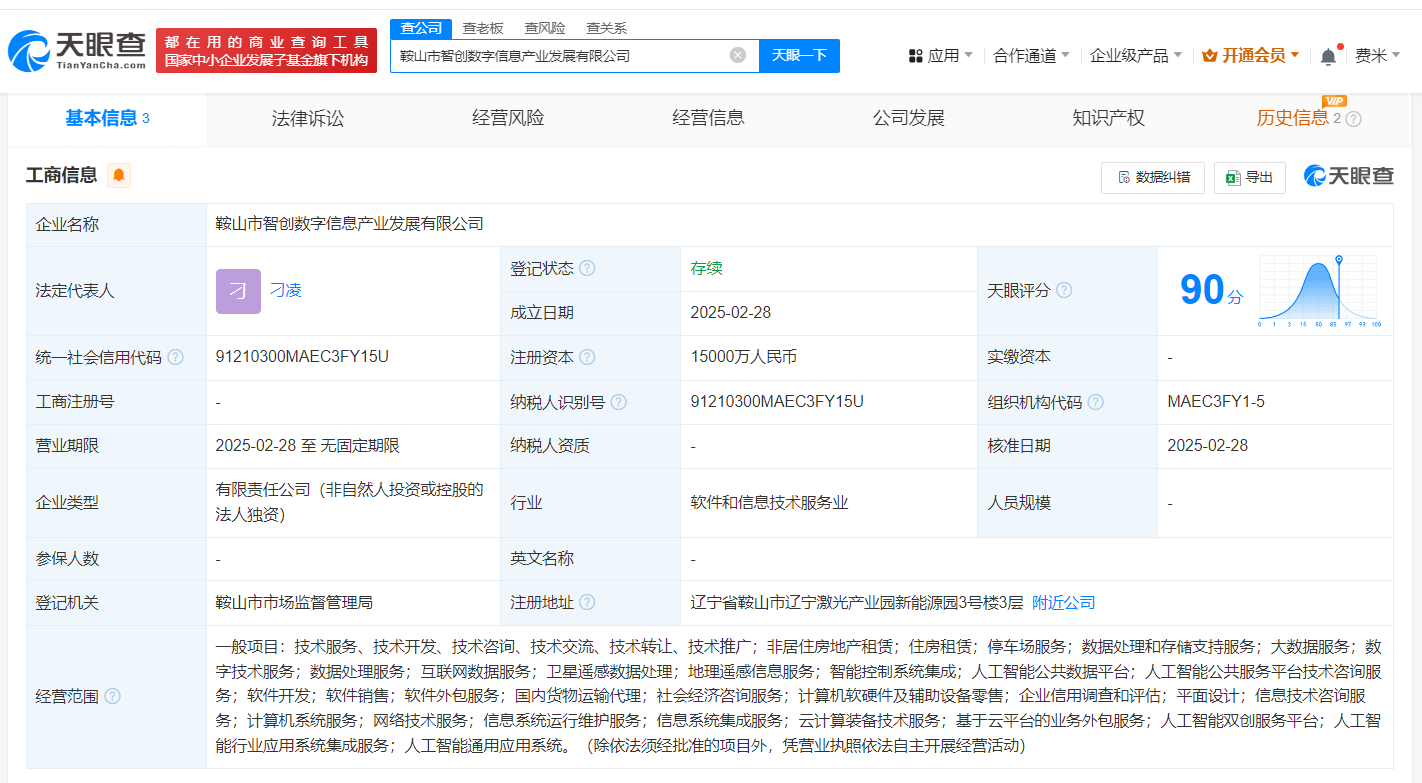Click the company name search input field
The height and width of the screenshot is (783, 1422).
click(x=560, y=56)
